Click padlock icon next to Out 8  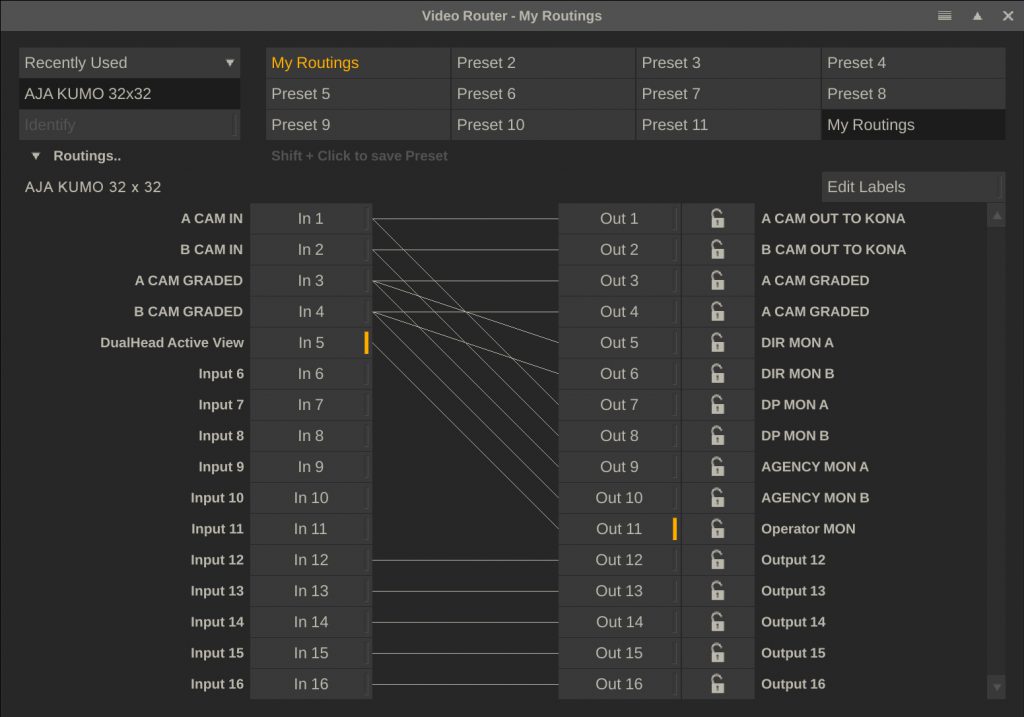717,436
